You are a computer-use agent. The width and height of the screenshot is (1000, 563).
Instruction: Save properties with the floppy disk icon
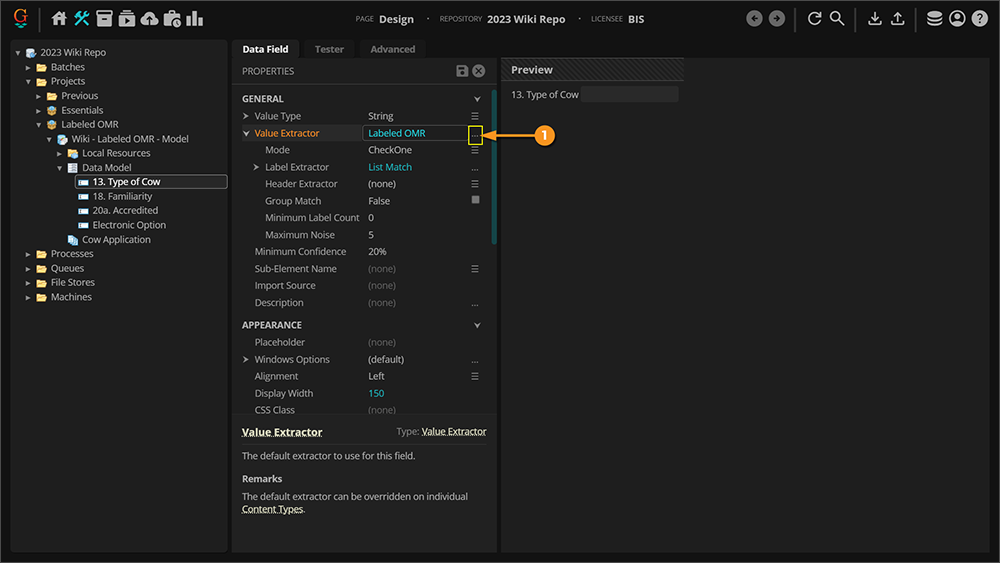pyautogui.click(x=462, y=71)
